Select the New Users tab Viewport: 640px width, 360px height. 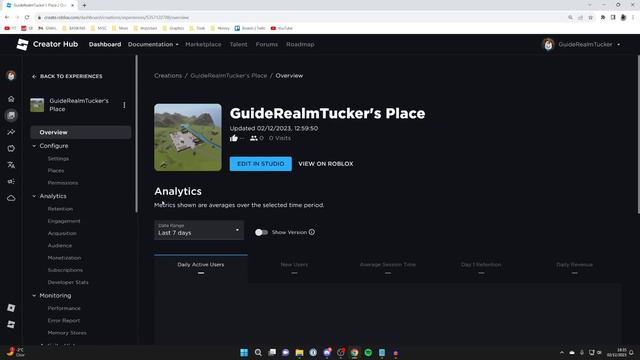point(294,269)
